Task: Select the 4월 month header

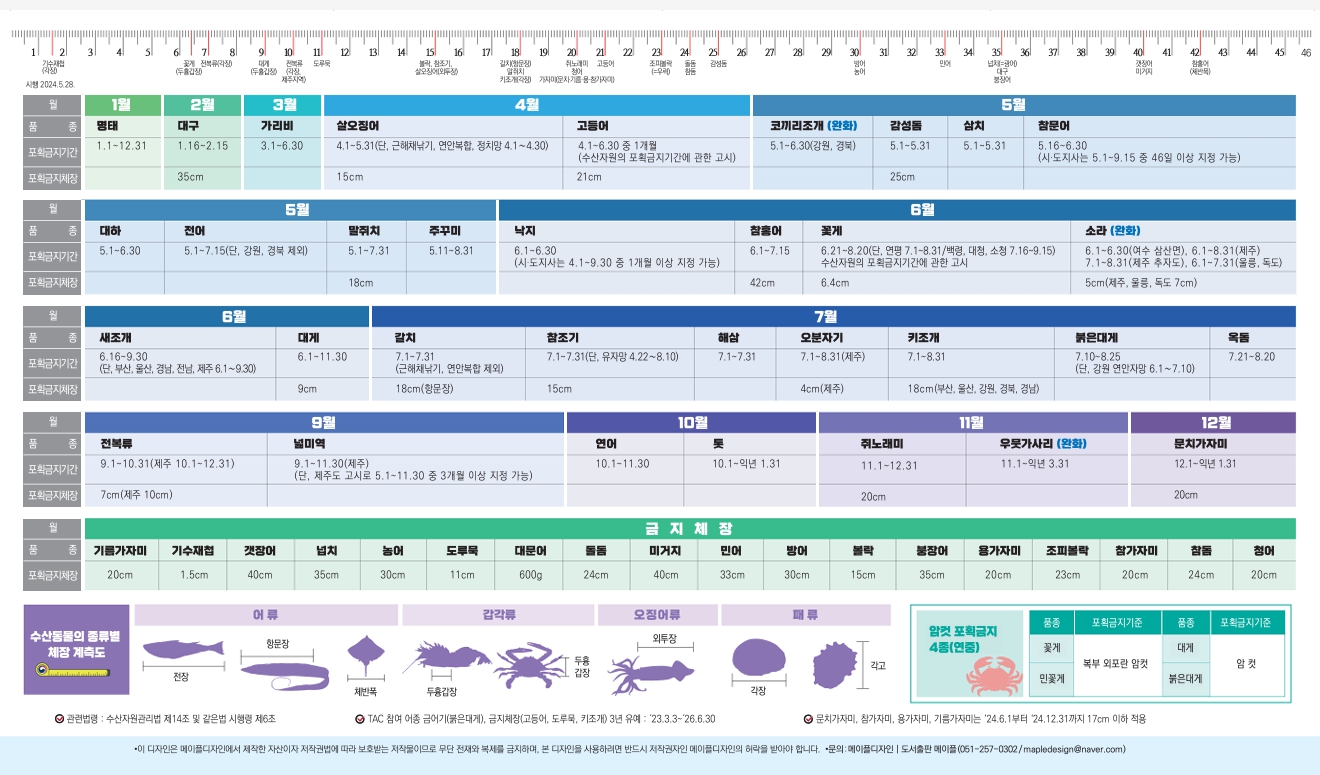Action: (536, 104)
